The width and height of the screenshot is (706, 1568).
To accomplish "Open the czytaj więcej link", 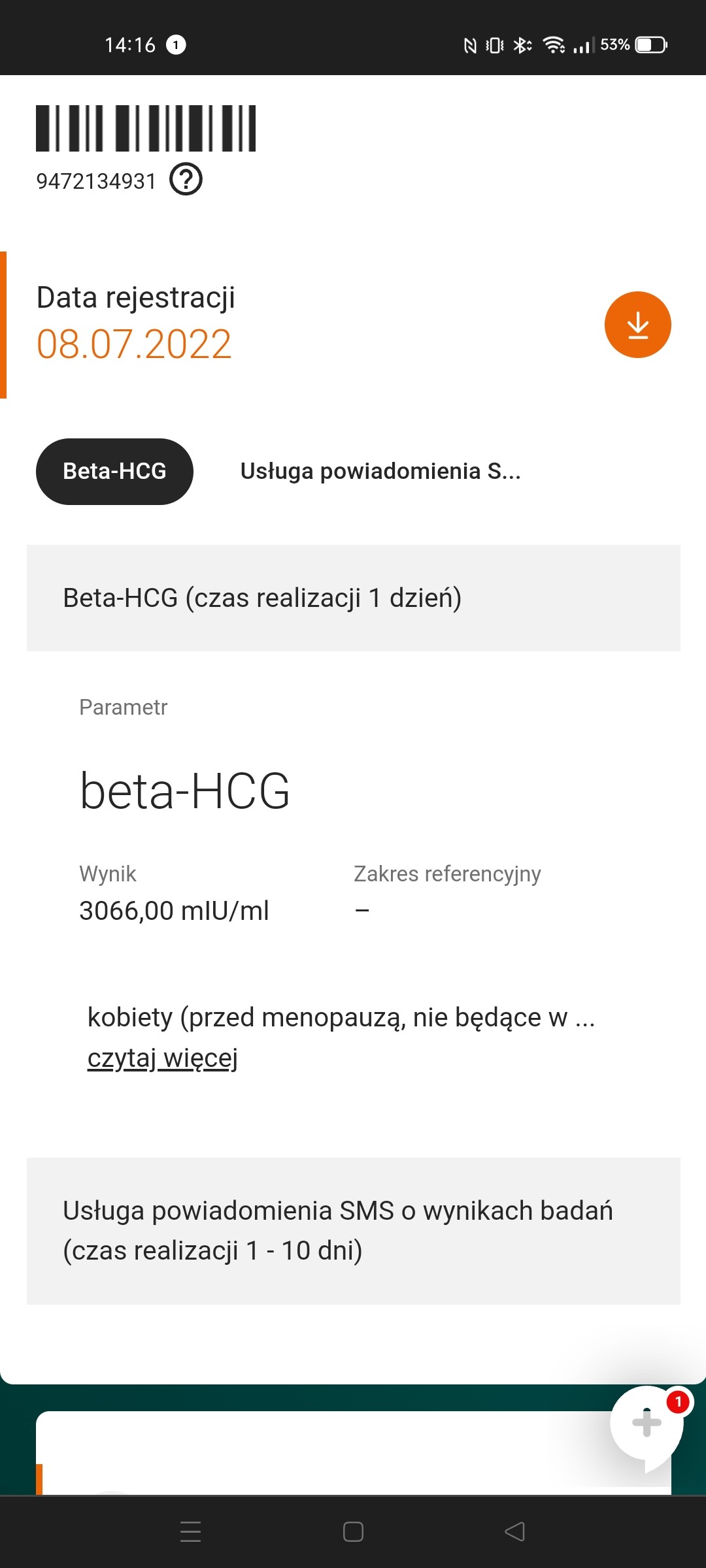I will (162, 1058).
